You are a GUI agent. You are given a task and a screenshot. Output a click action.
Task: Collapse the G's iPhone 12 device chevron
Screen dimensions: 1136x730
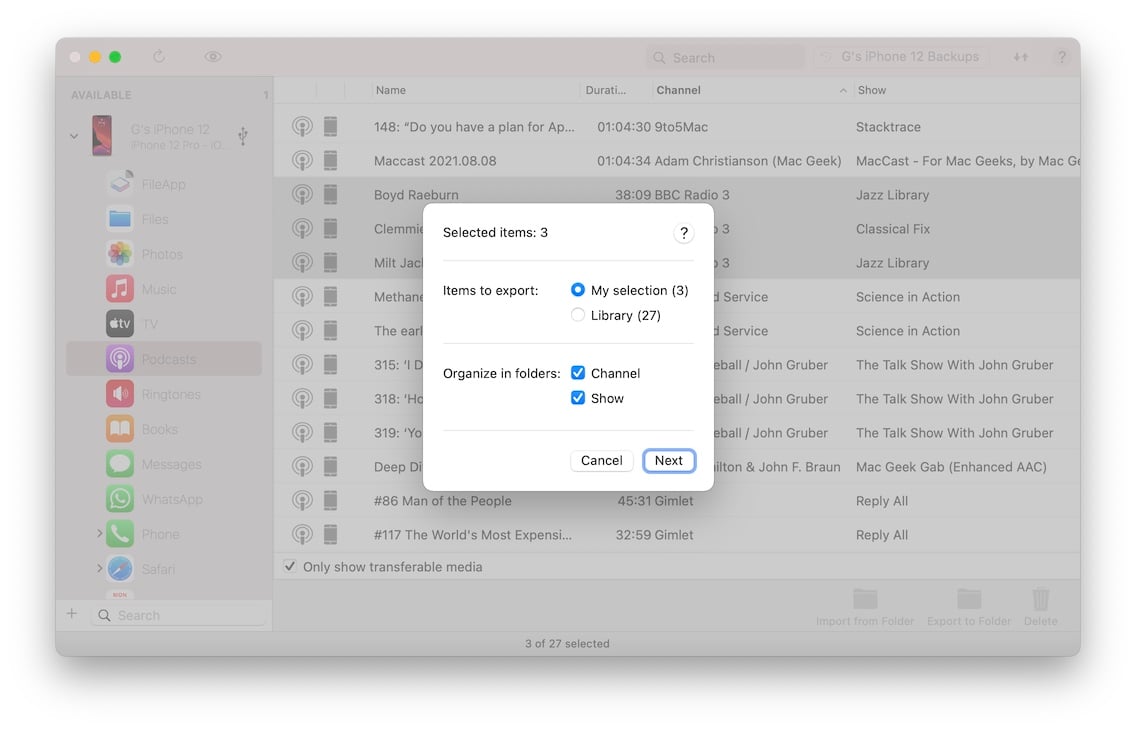point(74,135)
